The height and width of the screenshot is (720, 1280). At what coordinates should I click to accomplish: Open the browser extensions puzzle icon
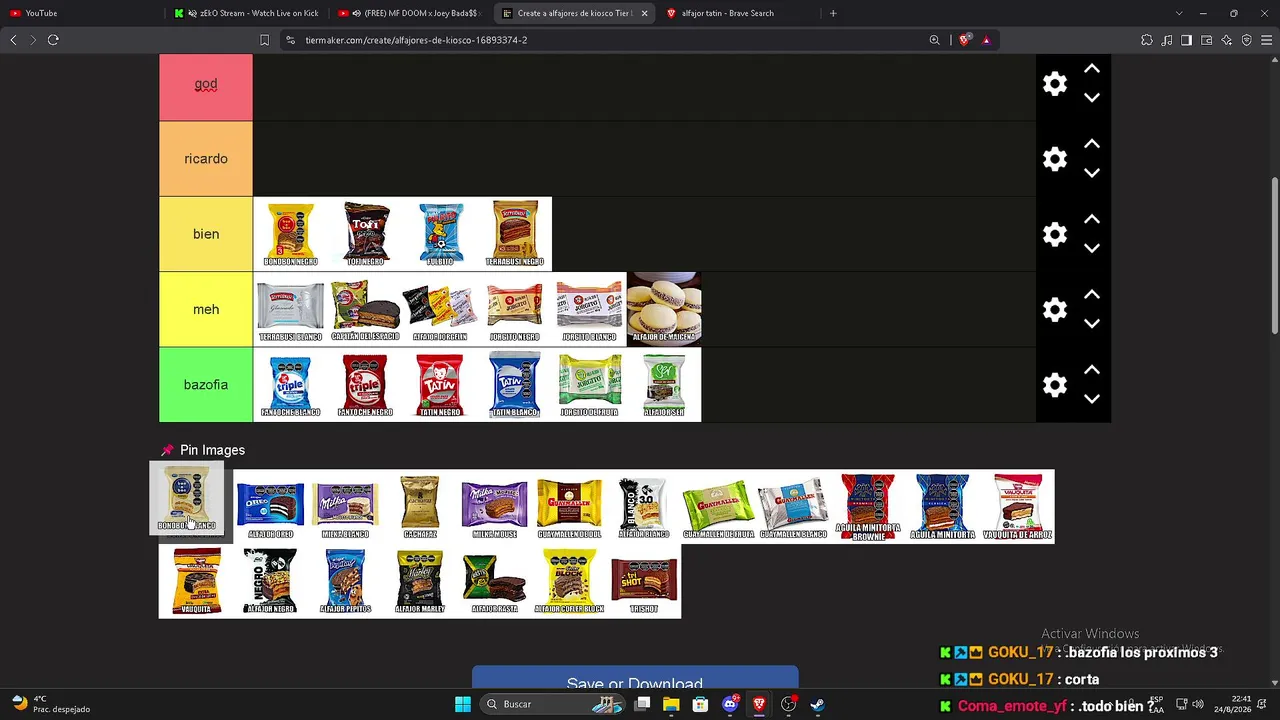tap(1147, 40)
